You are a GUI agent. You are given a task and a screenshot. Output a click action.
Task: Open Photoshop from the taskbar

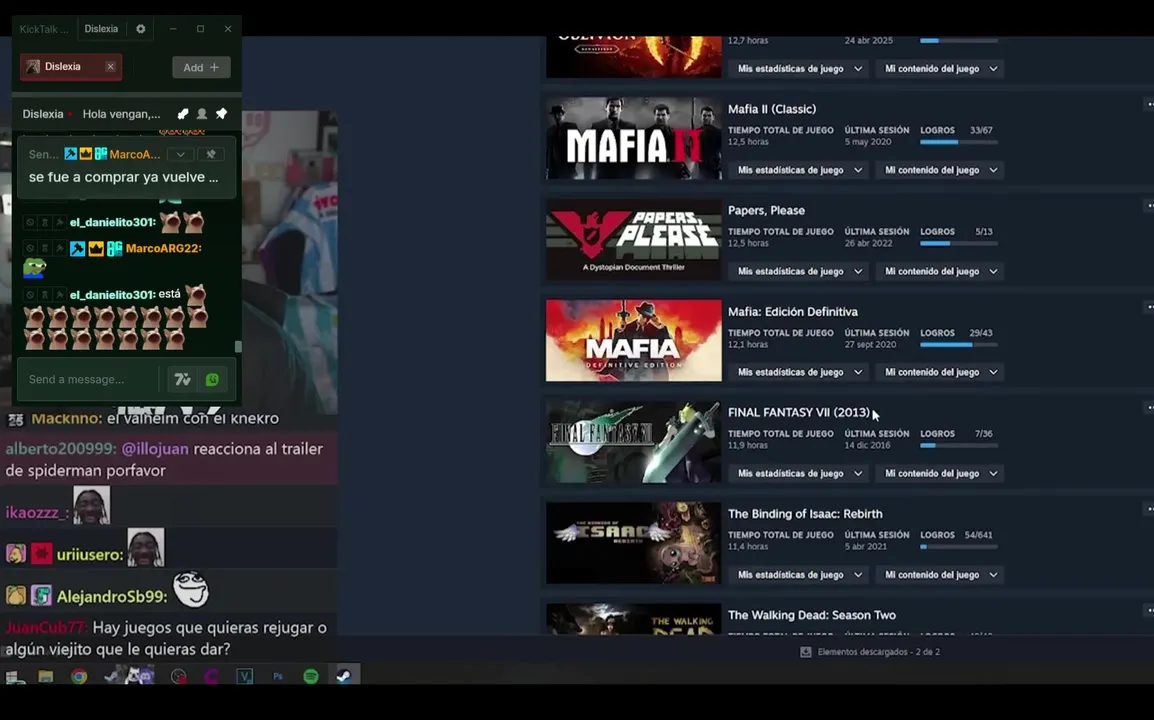click(x=277, y=676)
